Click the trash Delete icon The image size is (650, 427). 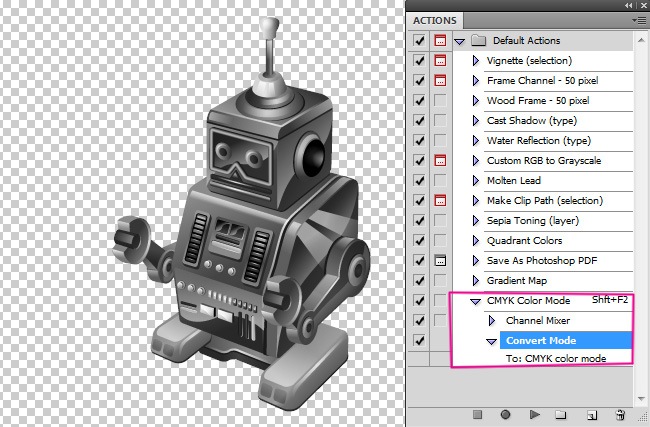620,413
